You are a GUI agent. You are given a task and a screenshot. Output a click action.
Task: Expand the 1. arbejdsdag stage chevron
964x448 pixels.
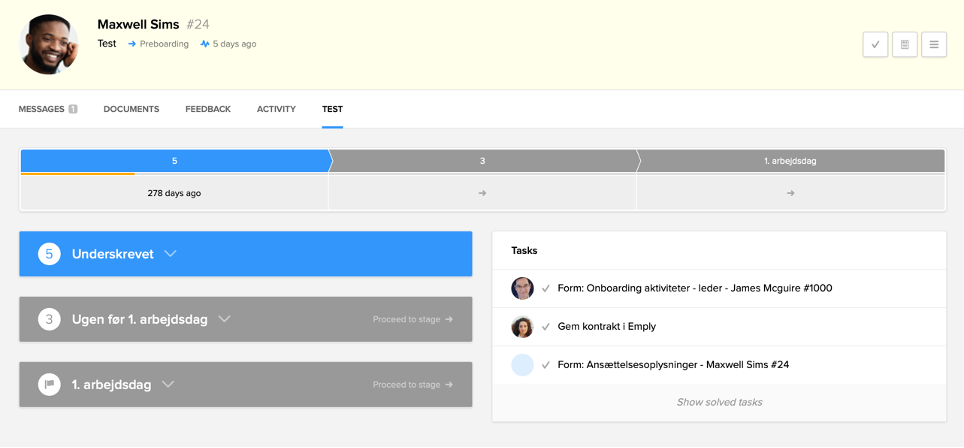[x=168, y=384]
